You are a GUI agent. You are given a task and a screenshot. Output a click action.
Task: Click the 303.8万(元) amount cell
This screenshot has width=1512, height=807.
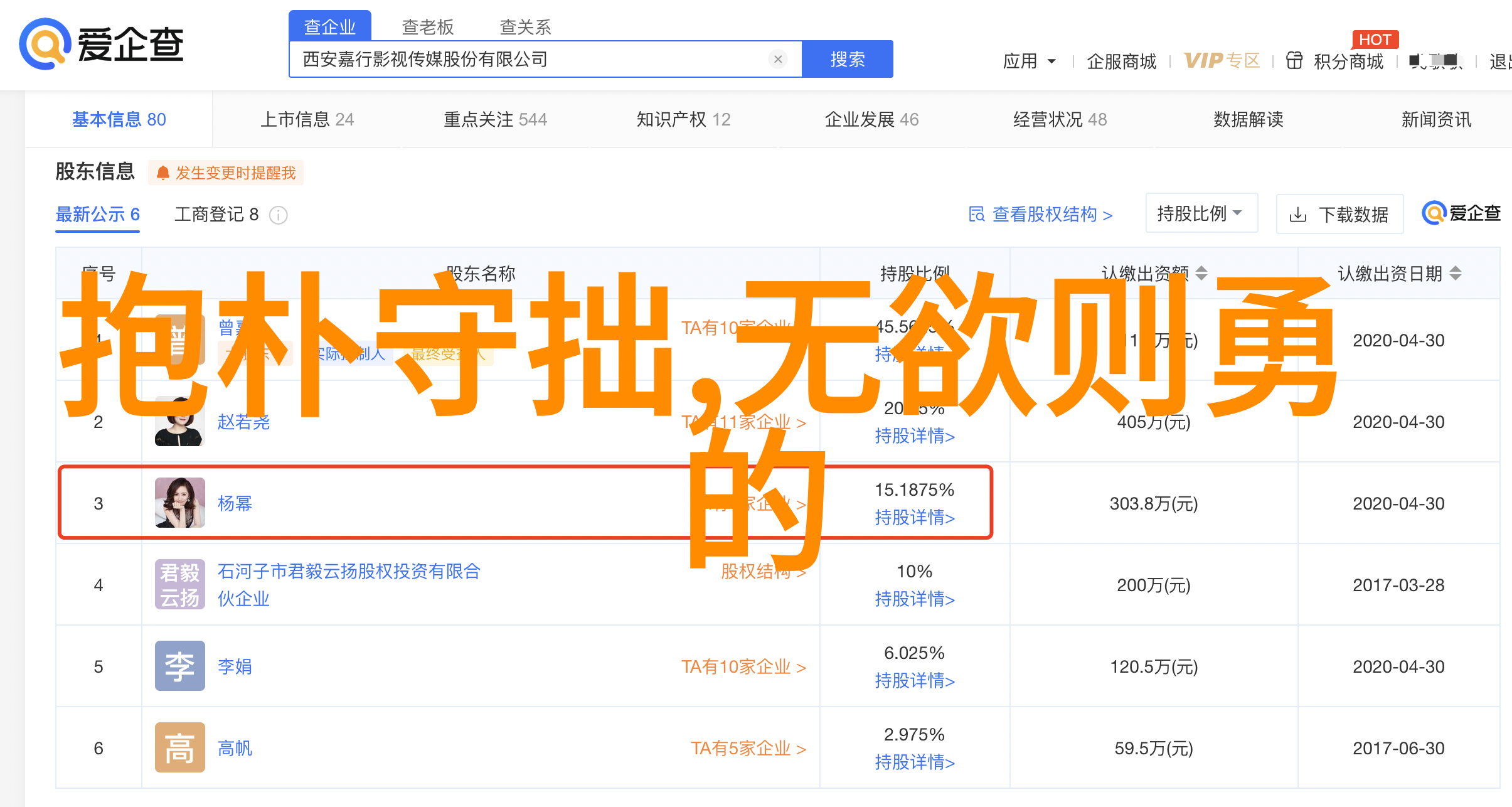[1154, 503]
